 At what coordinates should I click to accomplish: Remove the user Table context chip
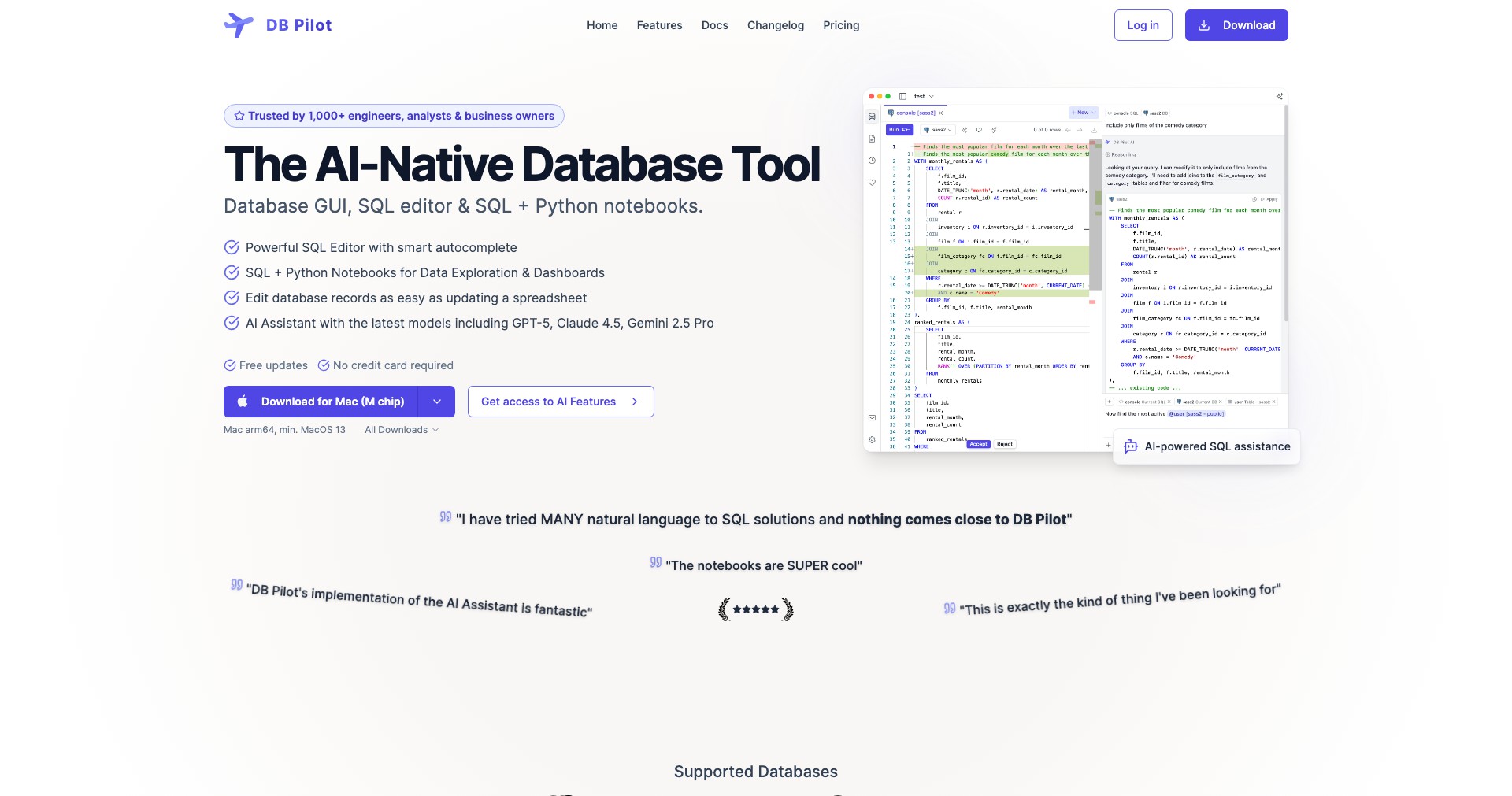1273,402
